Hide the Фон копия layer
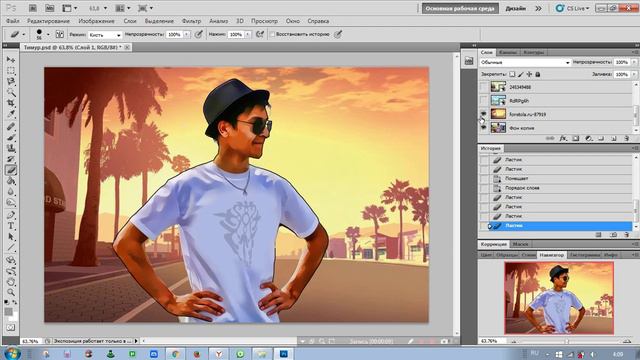This screenshot has width=640, height=360. pyautogui.click(x=484, y=128)
